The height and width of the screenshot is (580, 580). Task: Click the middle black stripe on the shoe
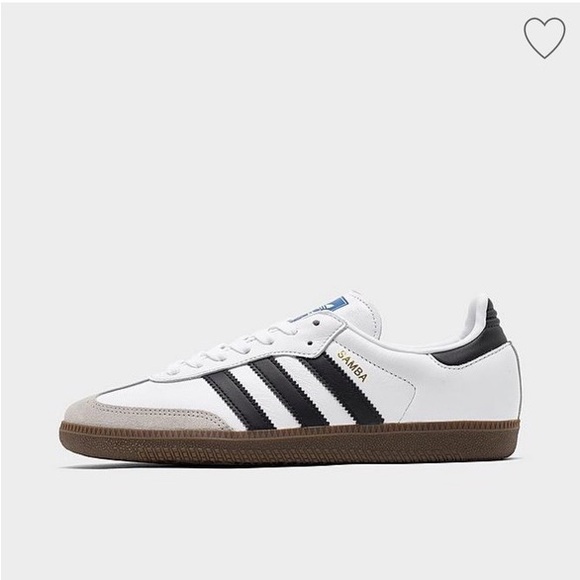tap(287, 391)
